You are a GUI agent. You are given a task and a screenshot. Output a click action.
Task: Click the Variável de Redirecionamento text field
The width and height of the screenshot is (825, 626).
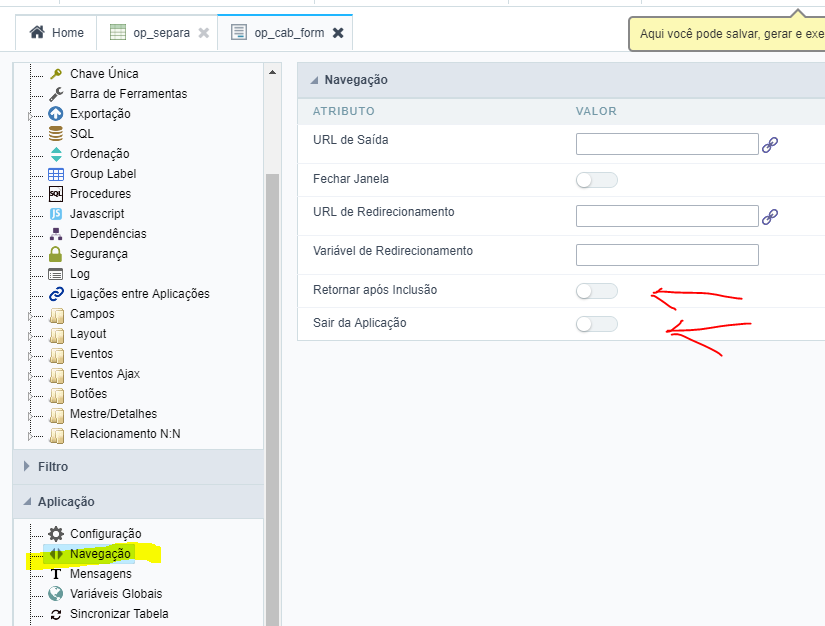coord(667,255)
